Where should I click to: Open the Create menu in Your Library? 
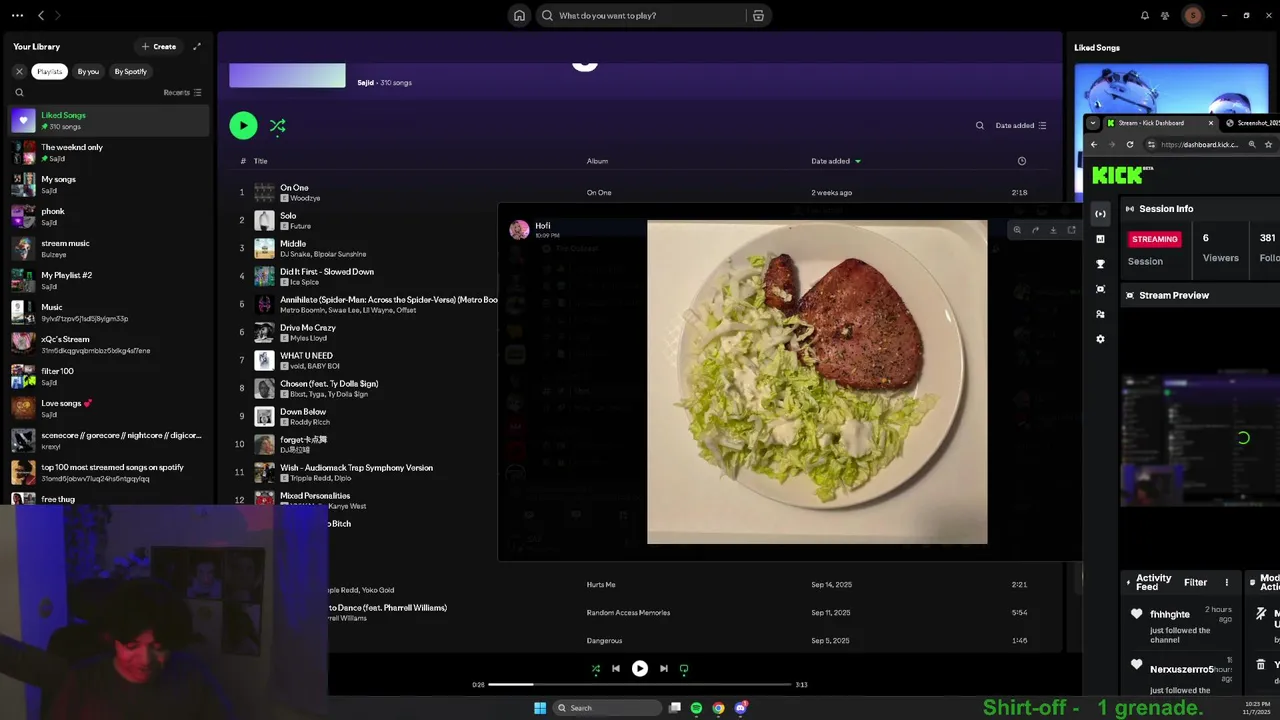159,46
